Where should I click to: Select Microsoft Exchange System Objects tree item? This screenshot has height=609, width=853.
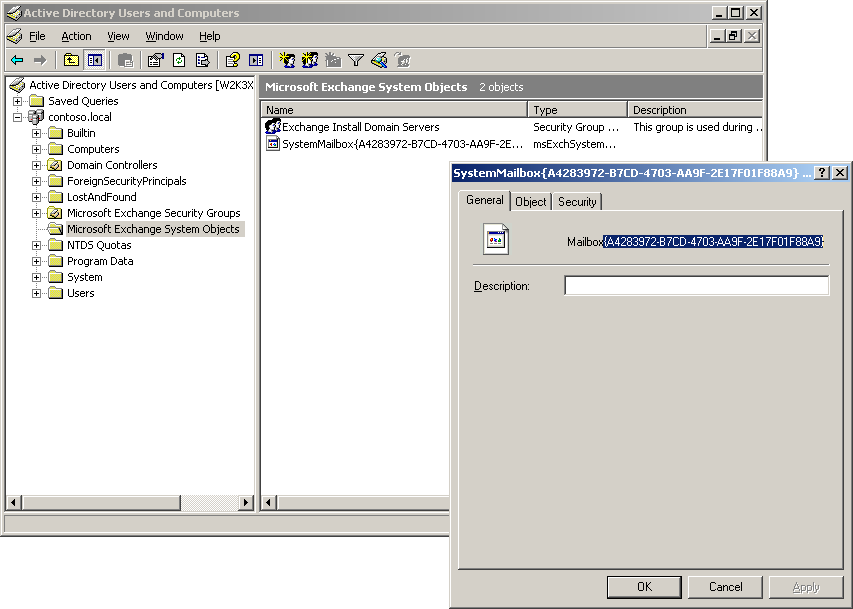point(153,229)
